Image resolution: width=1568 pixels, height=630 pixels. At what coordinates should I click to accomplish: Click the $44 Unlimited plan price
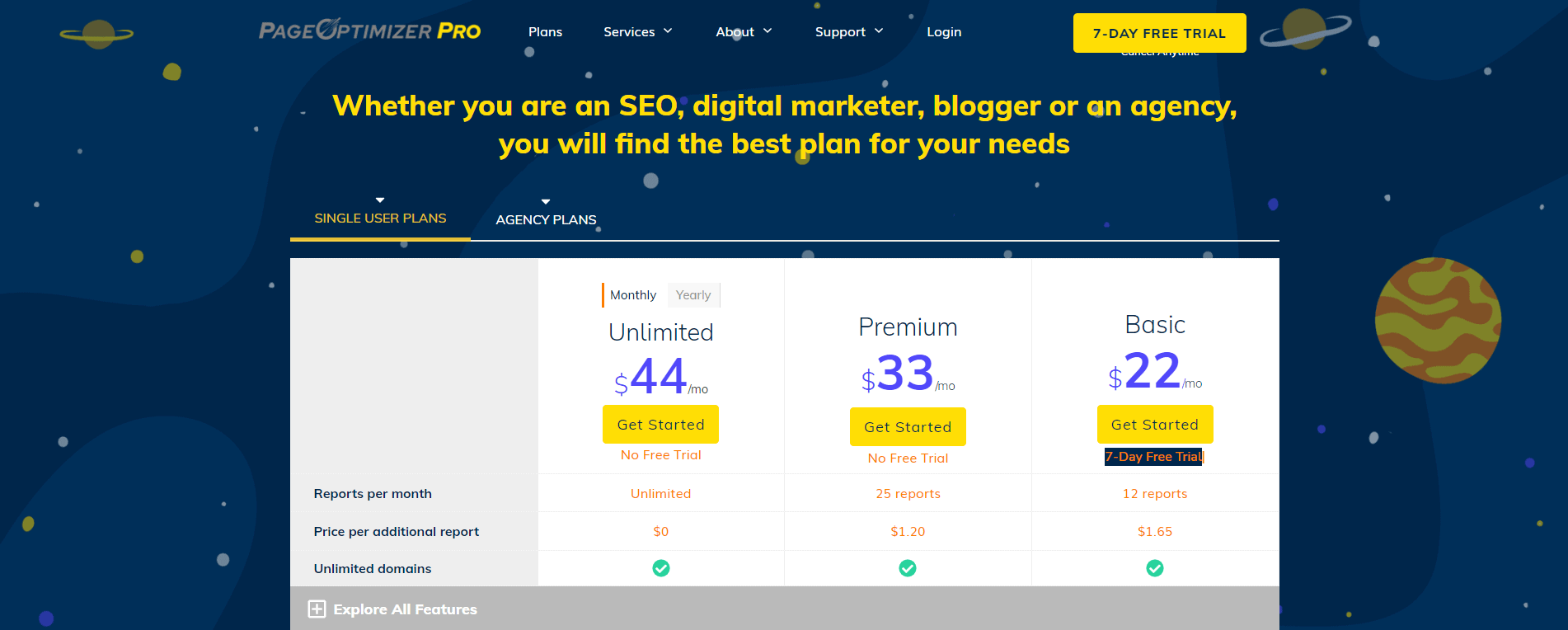click(x=660, y=378)
